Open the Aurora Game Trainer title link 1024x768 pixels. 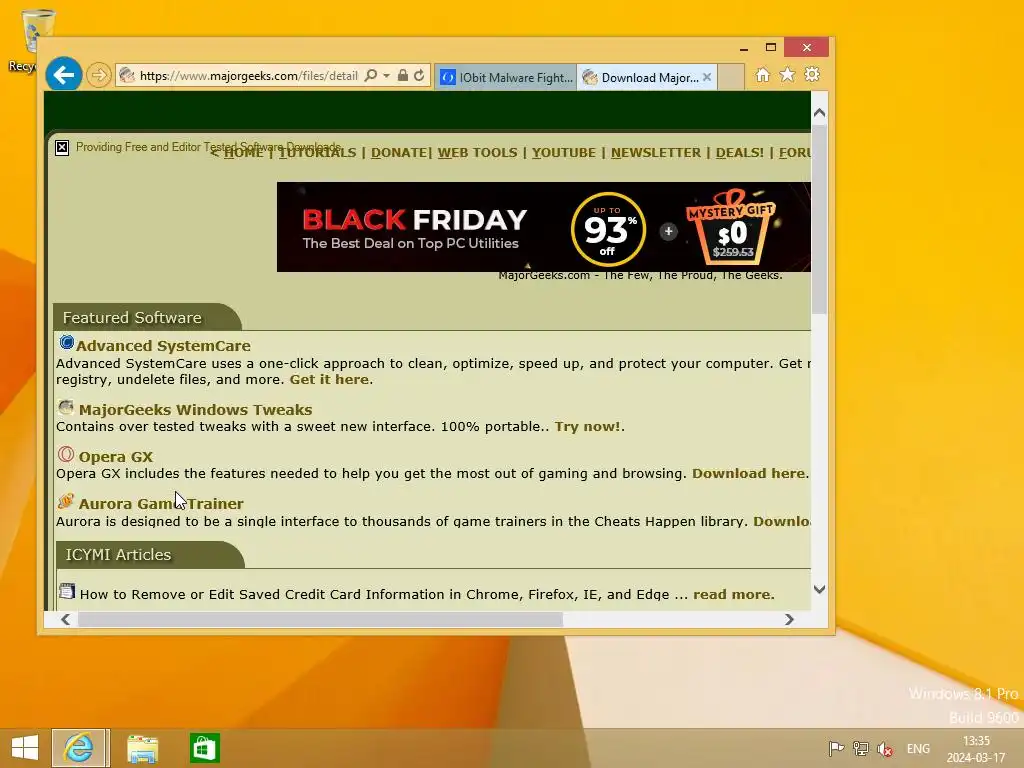(161, 504)
